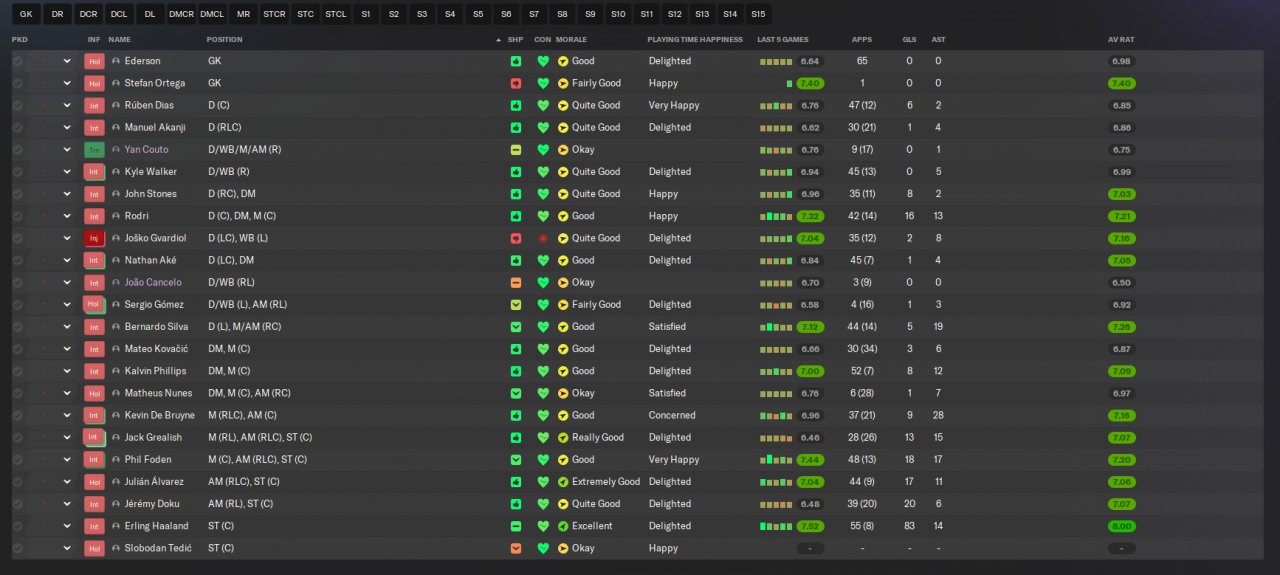Viewport: 1280px width, 575px height.
Task: Select the S15 substitute tab
Action: click(758, 14)
